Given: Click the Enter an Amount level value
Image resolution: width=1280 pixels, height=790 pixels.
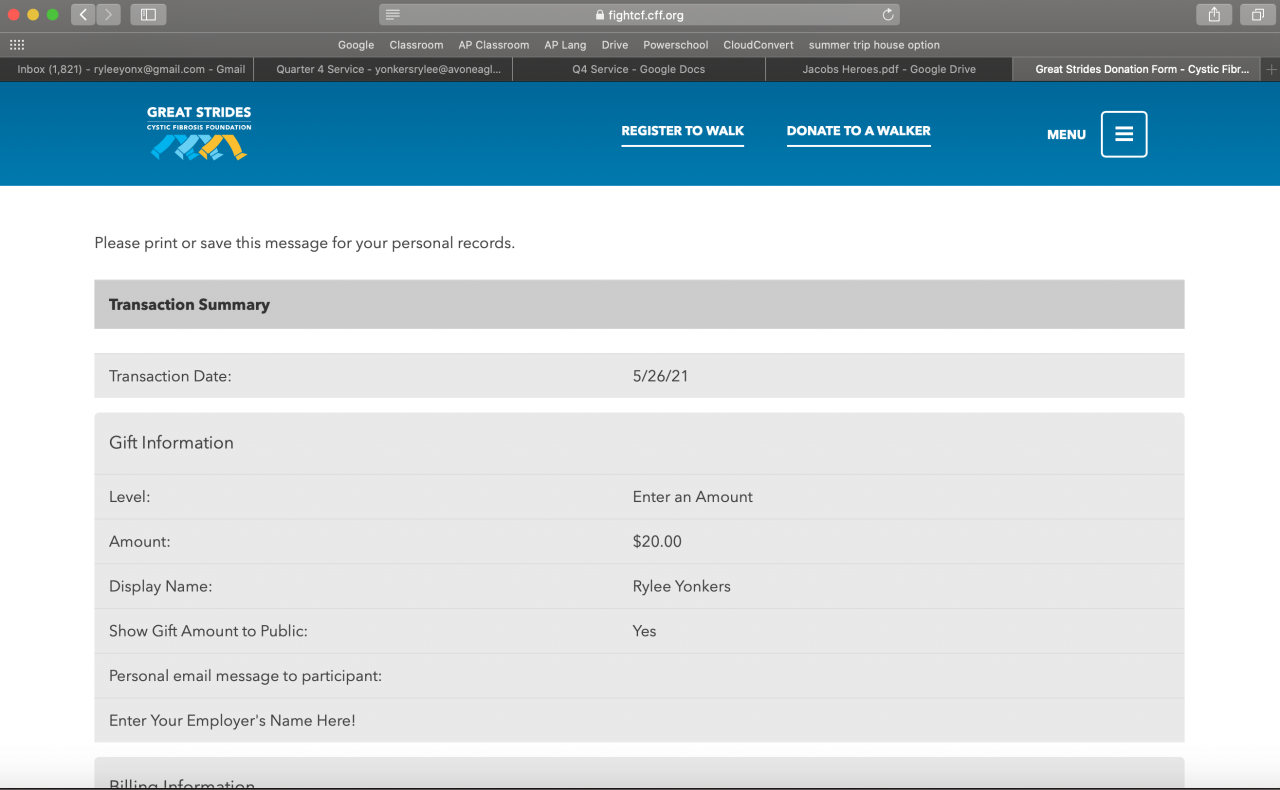Looking at the screenshot, I should [x=693, y=496].
